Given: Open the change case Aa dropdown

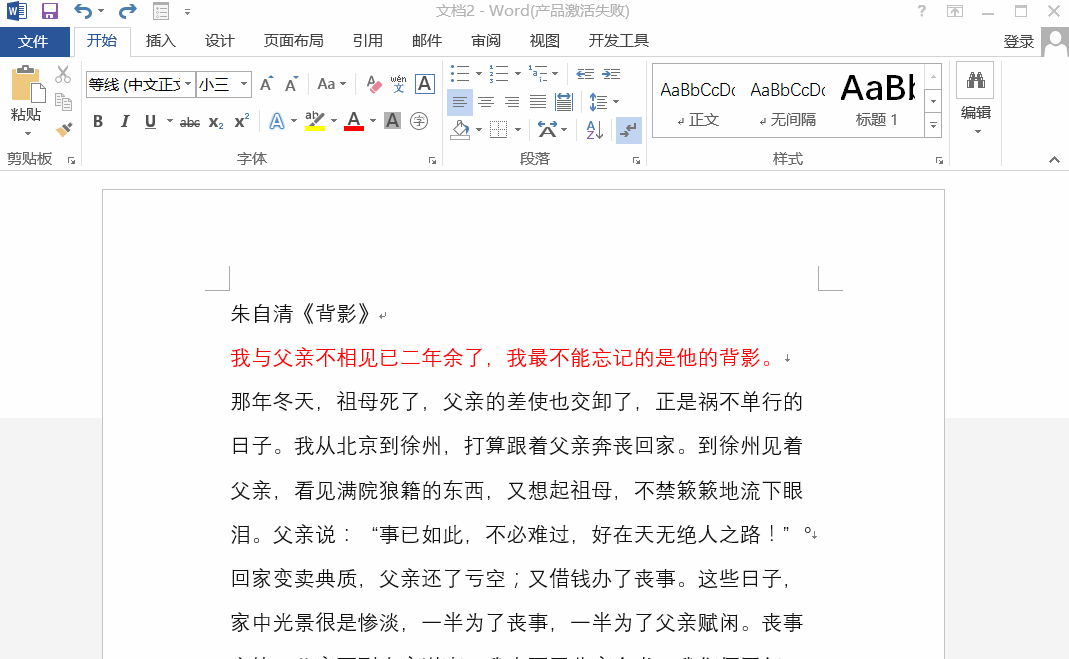Looking at the screenshot, I should (332, 84).
